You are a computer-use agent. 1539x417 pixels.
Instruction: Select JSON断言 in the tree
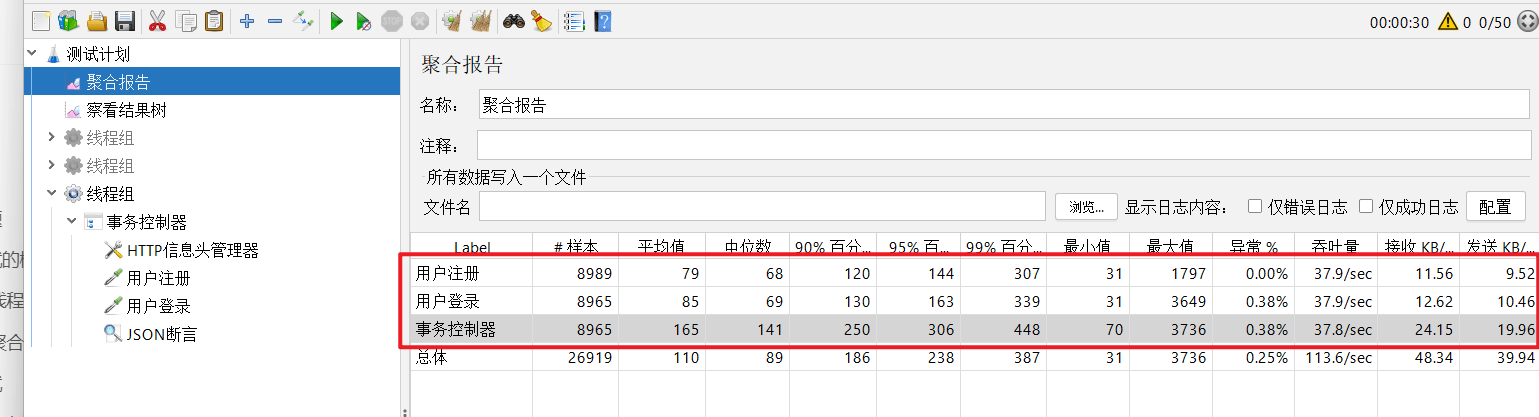161,334
